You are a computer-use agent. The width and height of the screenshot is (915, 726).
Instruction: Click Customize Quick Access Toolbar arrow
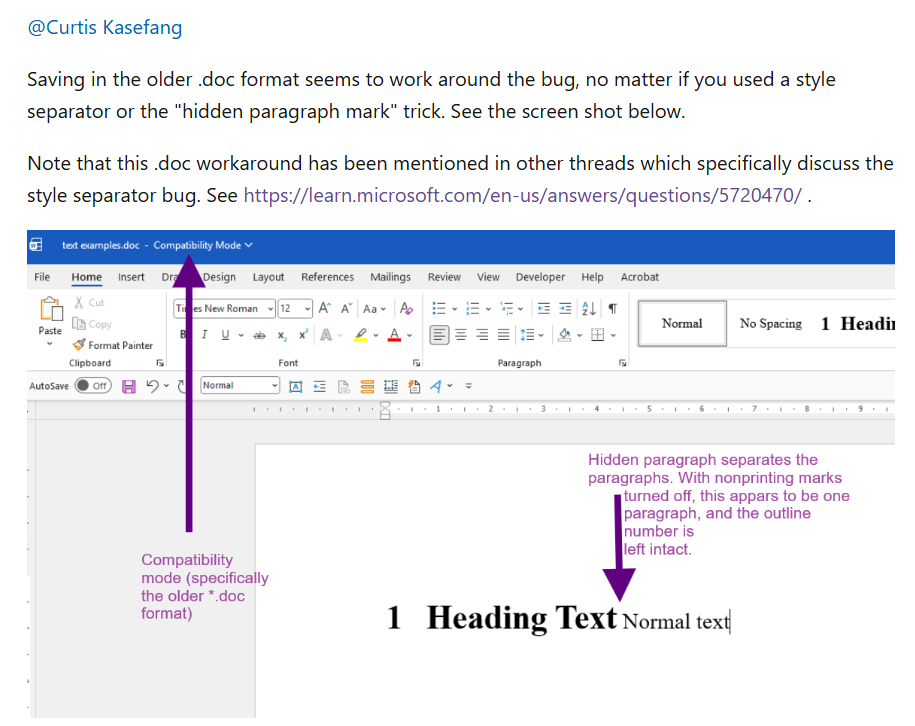coord(469,386)
